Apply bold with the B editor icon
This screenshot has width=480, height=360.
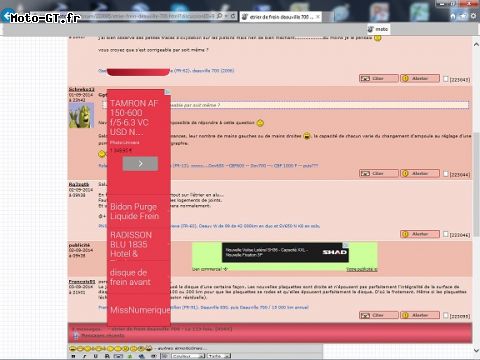[74, 356]
